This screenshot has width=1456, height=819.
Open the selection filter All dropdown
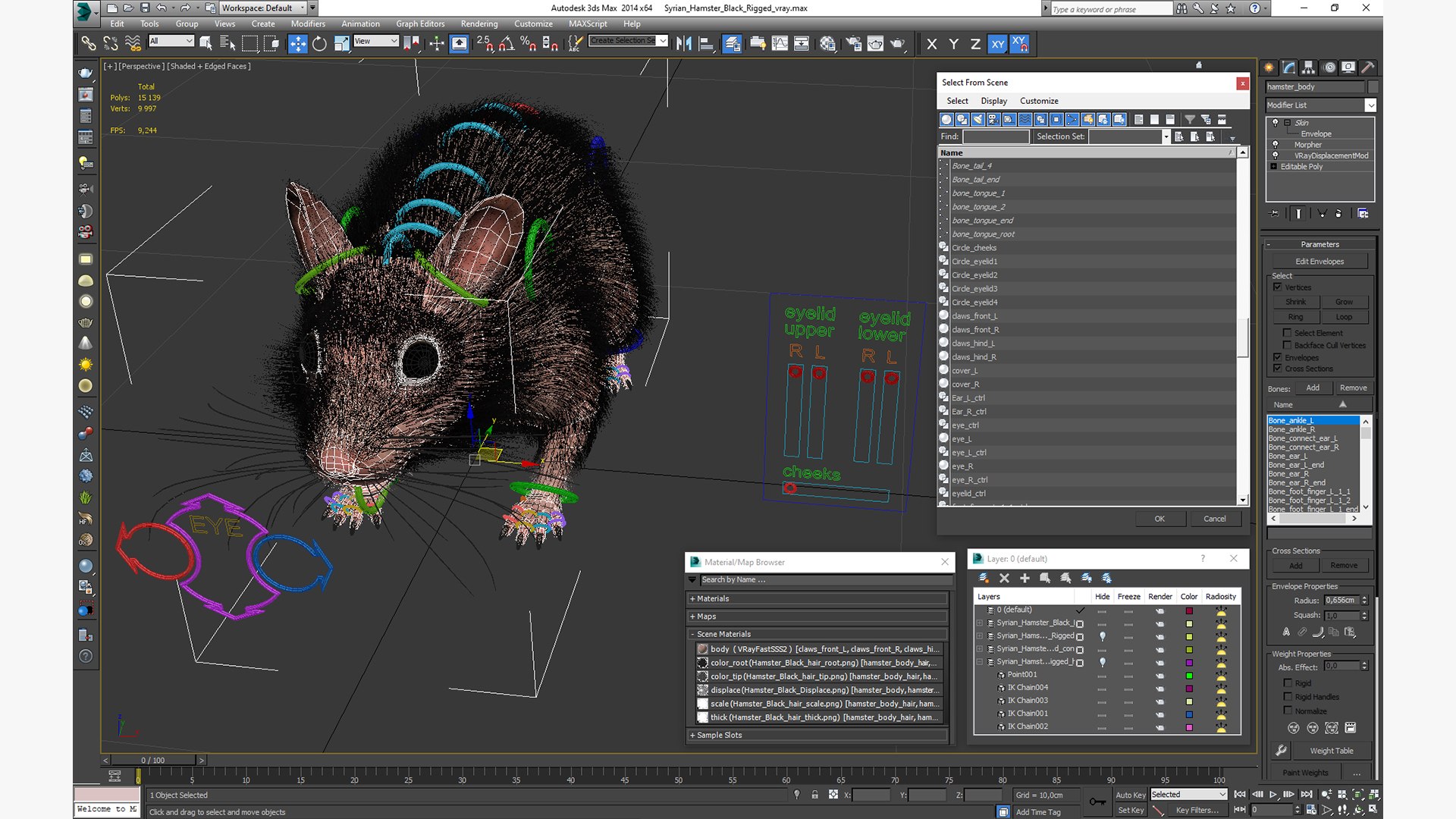(171, 41)
